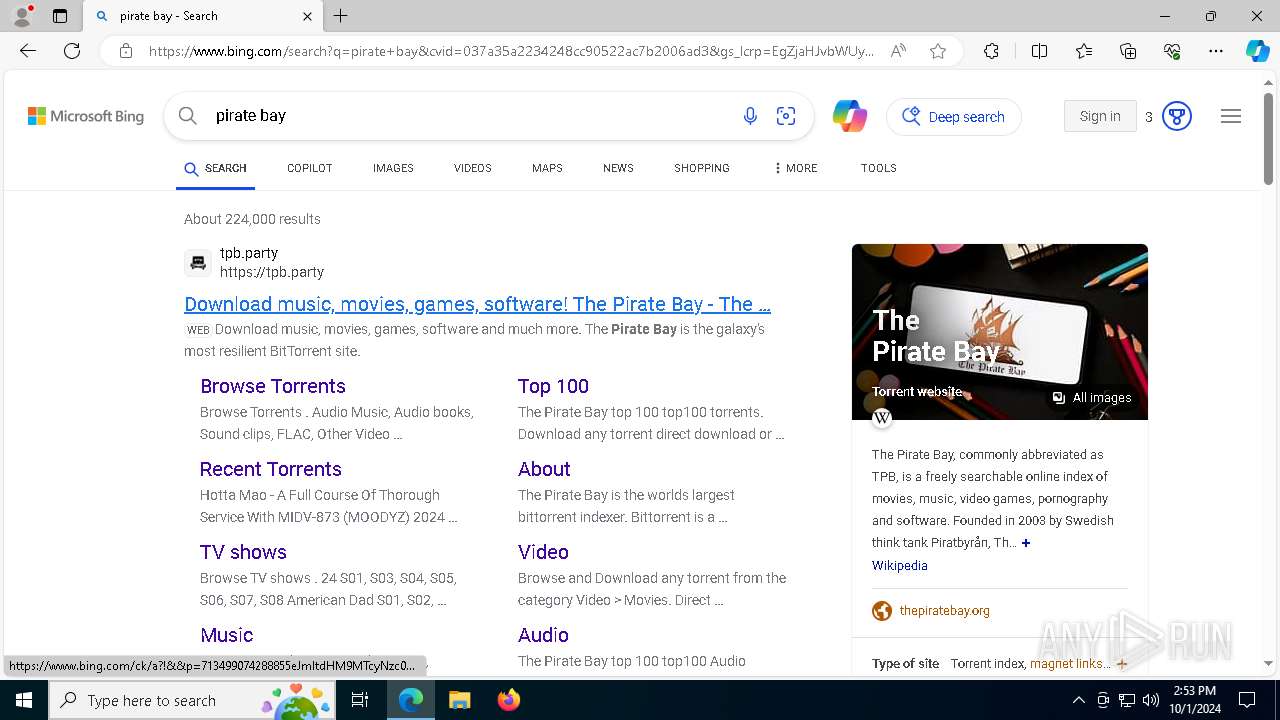Open the Bing Copilot colorful icon
1280x720 pixels.
[x=850, y=116]
